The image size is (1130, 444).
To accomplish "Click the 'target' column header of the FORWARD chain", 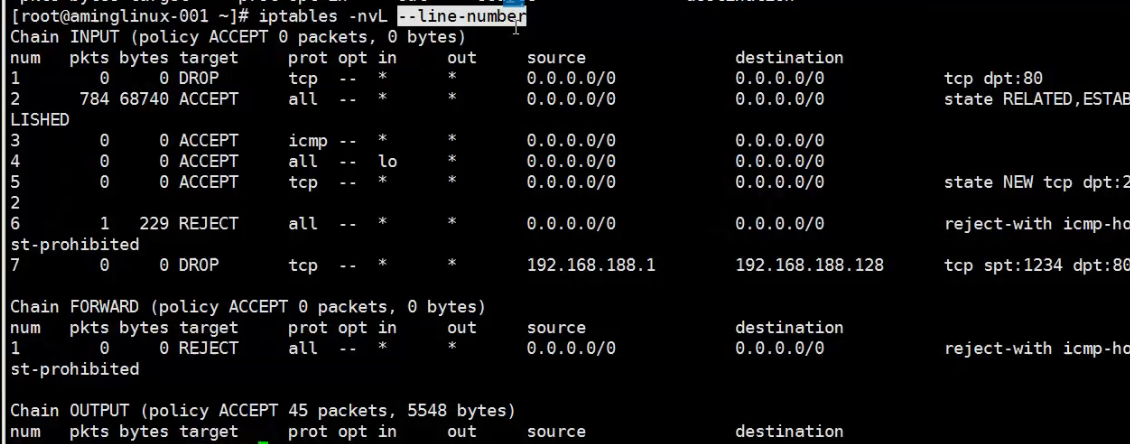I will (x=209, y=329).
